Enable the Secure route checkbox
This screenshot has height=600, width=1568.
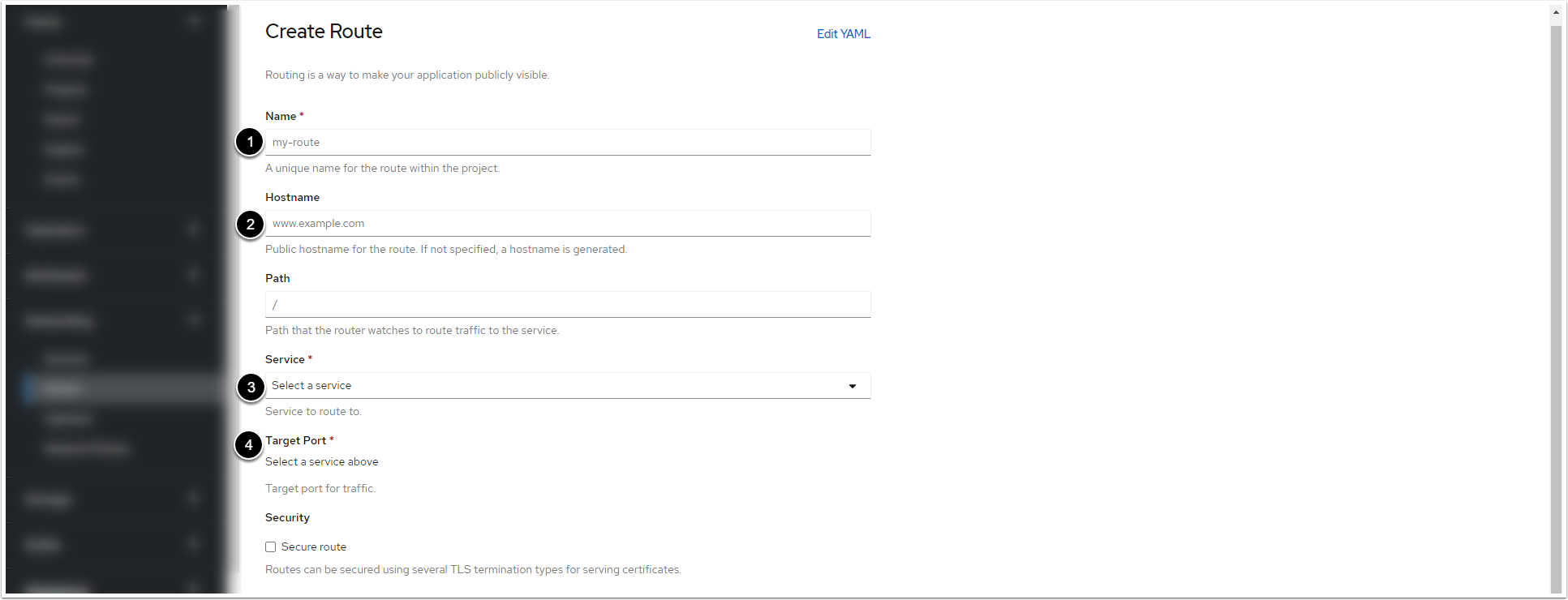271,547
